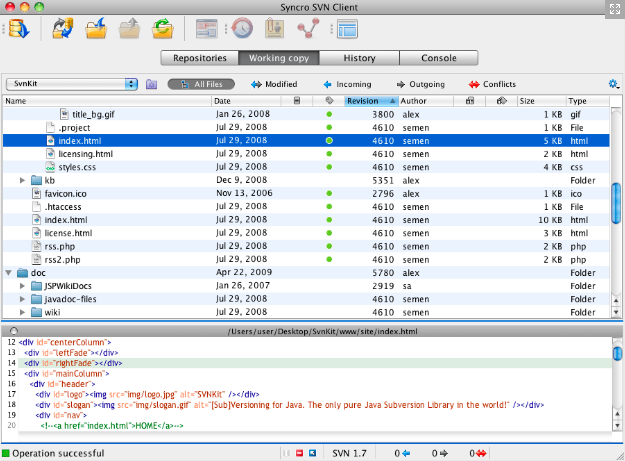Switch to the History tab
The image size is (625, 461).
(360, 58)
